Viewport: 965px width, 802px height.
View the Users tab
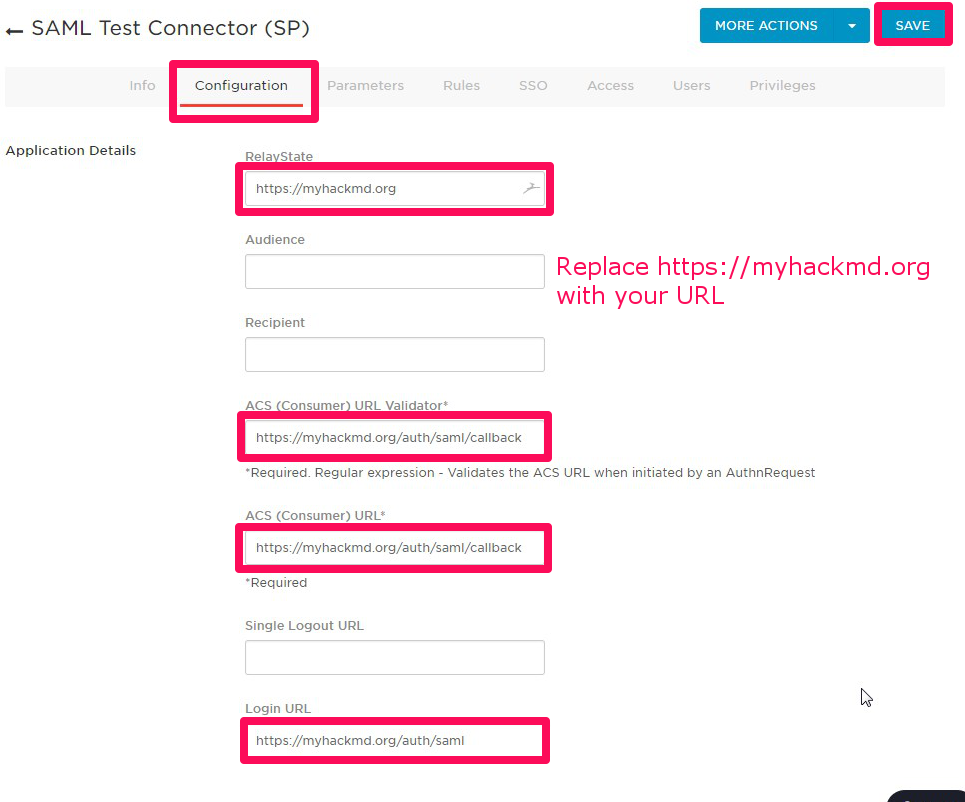(691, 86)
